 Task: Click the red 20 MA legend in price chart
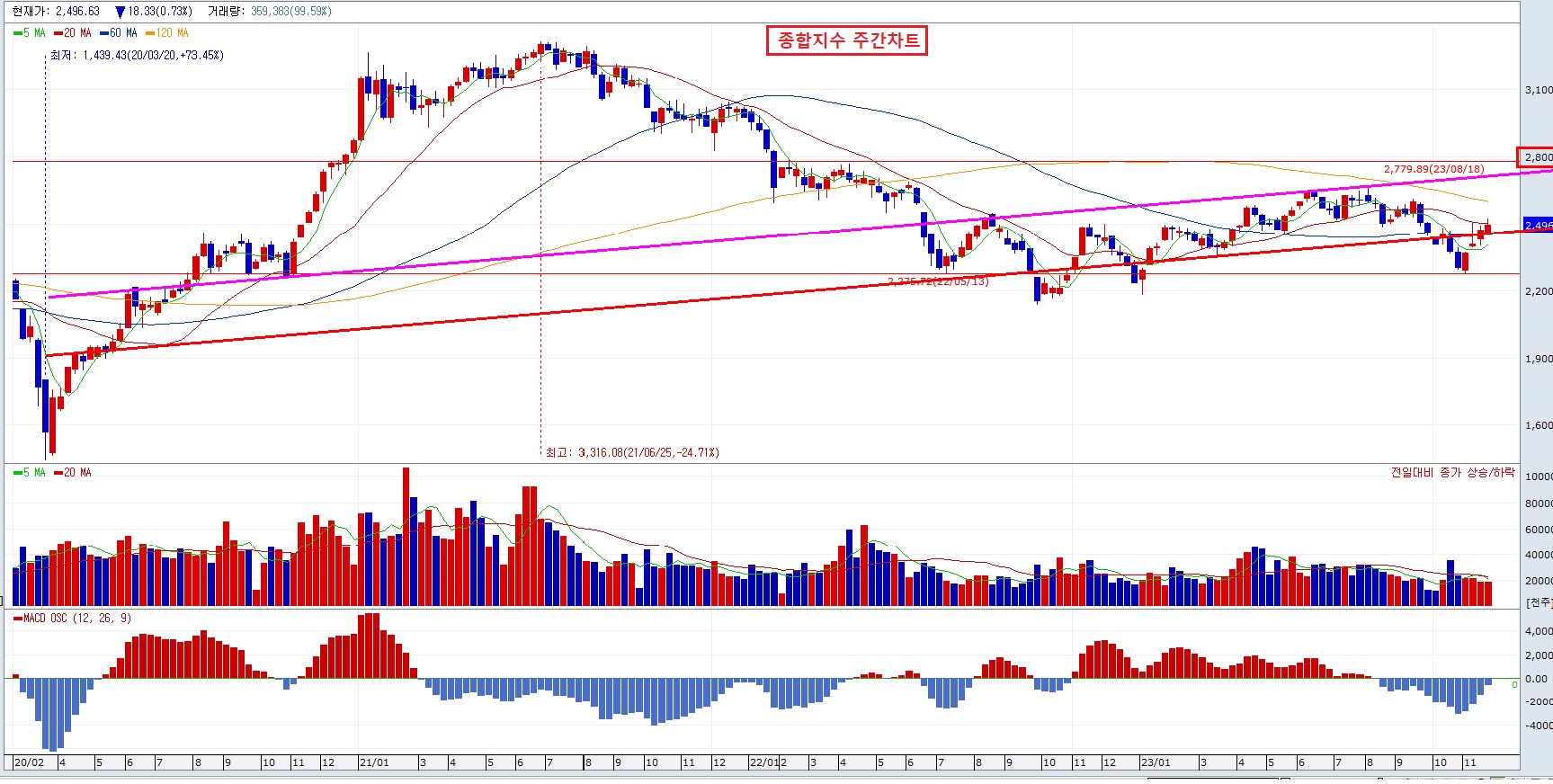(x=73, y=33)
